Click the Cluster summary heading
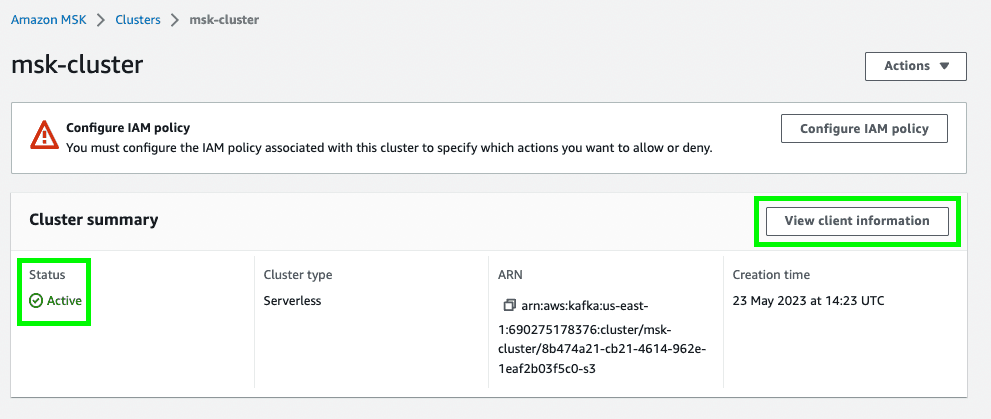The image size is (991, 419). [x=94, y=220]
